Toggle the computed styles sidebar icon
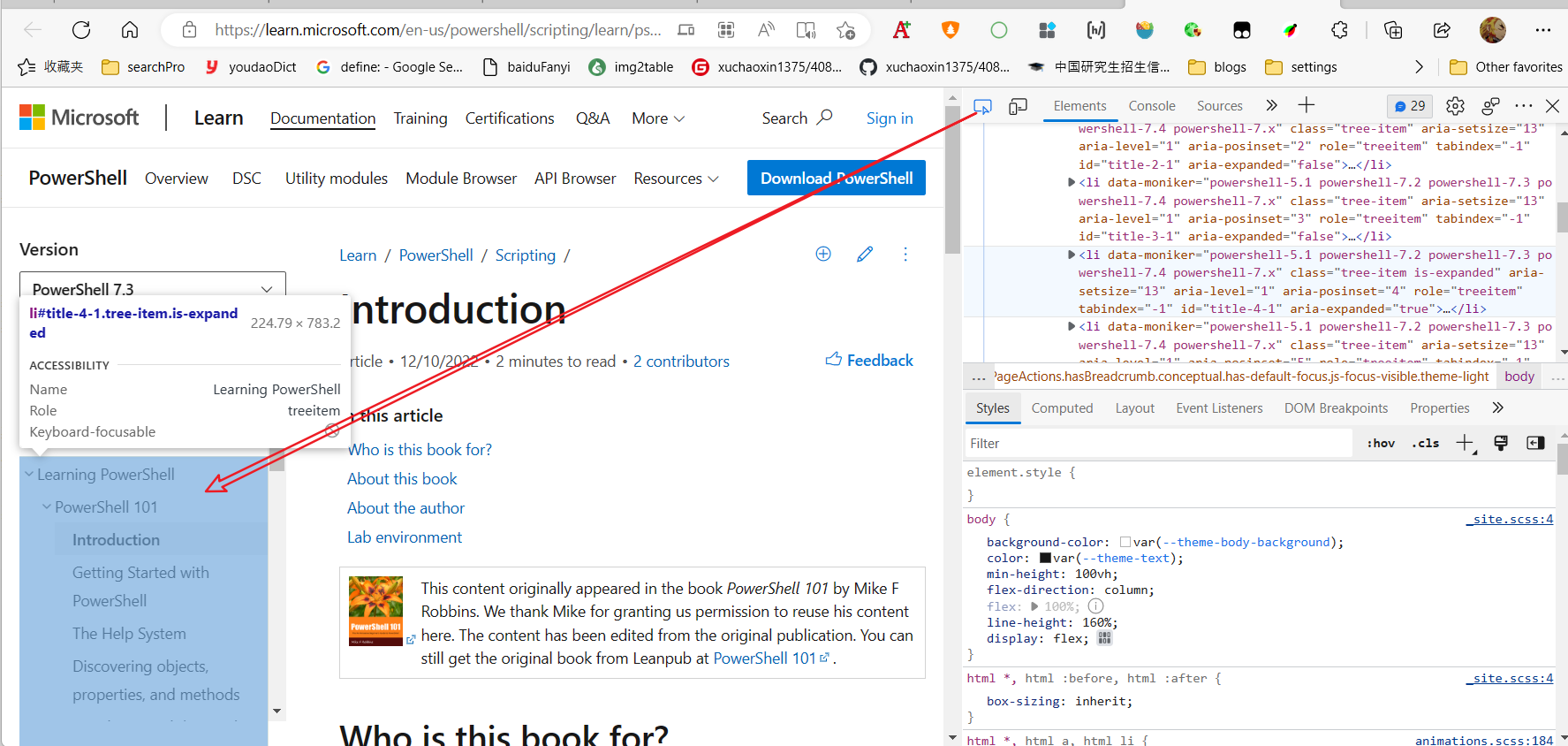This screenshot has width=1568, height=746. point(1535,443)
